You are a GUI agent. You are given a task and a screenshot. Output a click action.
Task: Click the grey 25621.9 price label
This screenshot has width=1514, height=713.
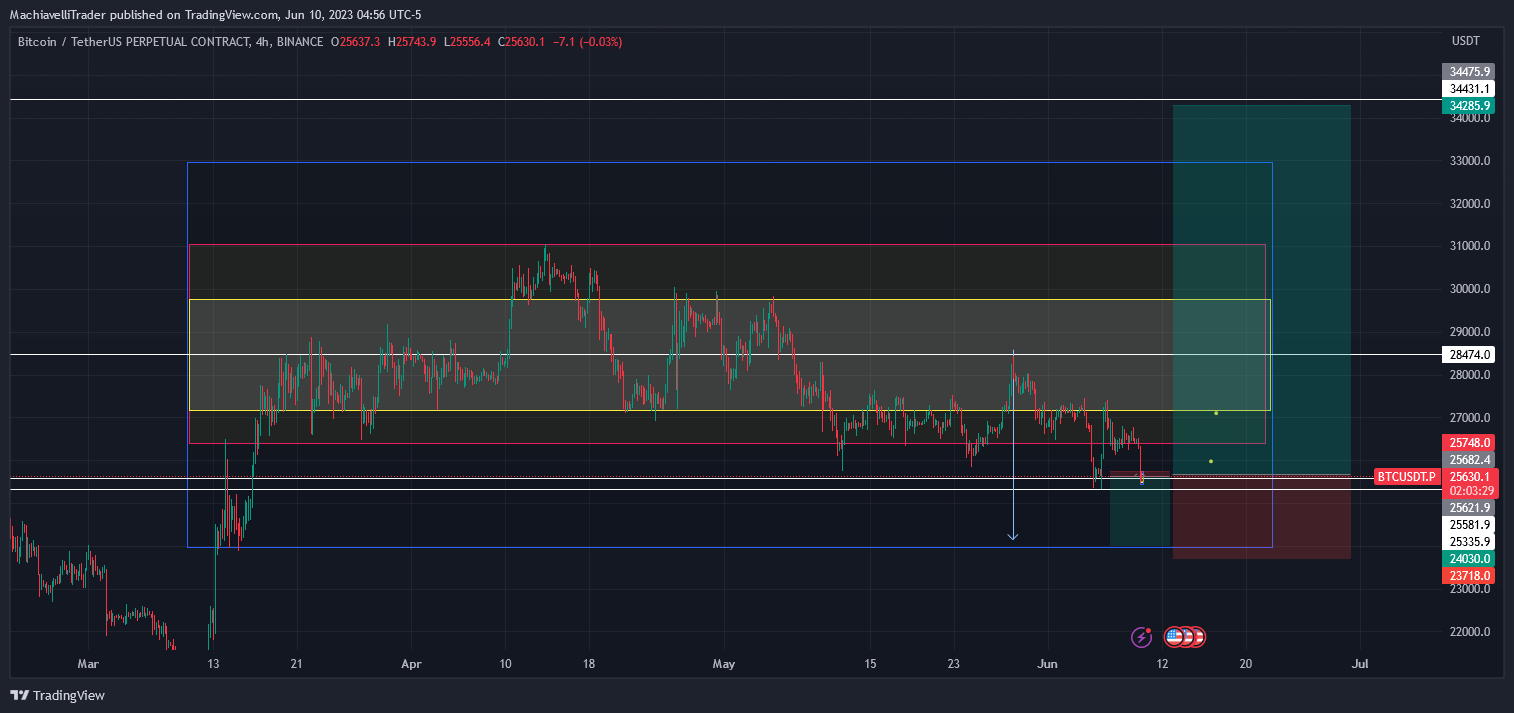(x=1469, y=507)
